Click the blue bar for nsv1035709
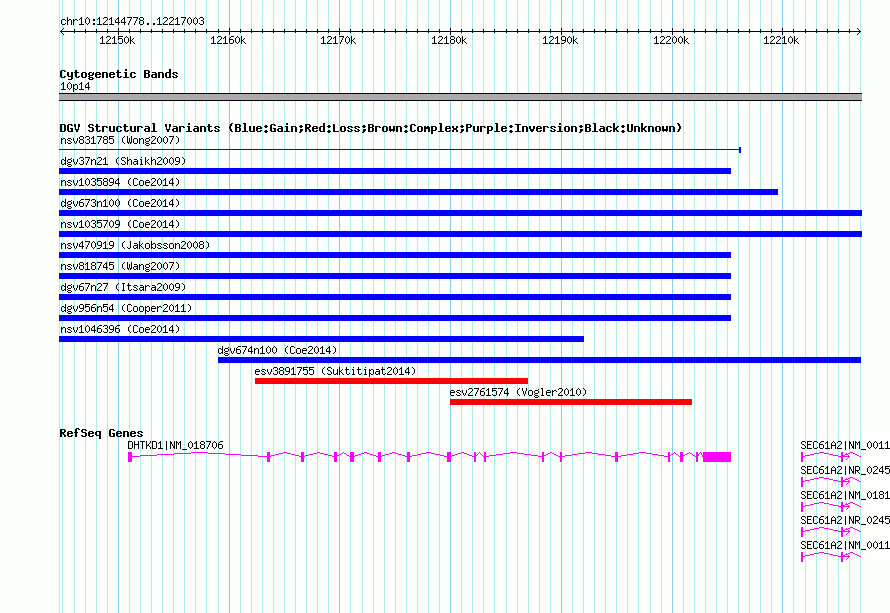The height and width of the screenshot is (613, 890). pyautogui.click(x=460, y=234)
